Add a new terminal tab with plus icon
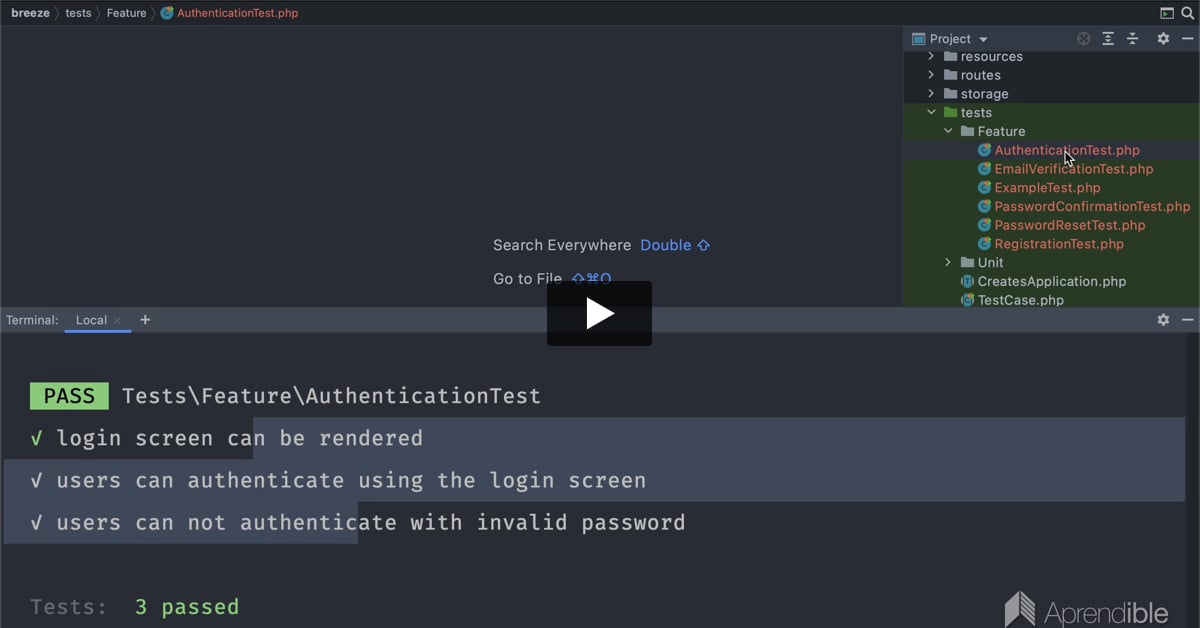The height and width of the screenshot is (628, 1200). click(145, 320)
